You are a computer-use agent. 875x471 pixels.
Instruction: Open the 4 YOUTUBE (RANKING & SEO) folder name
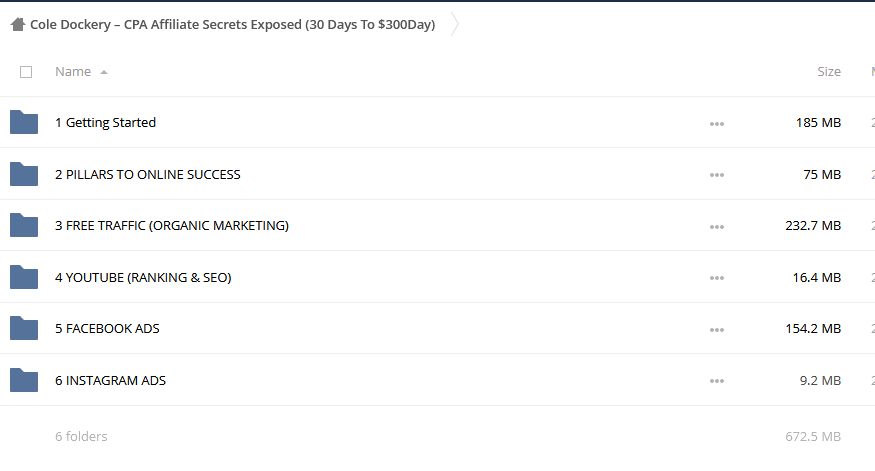click(143, 277)
